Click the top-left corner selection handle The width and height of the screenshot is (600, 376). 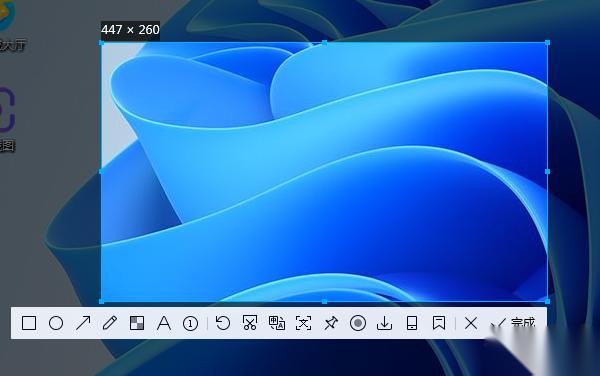point(101,43)
